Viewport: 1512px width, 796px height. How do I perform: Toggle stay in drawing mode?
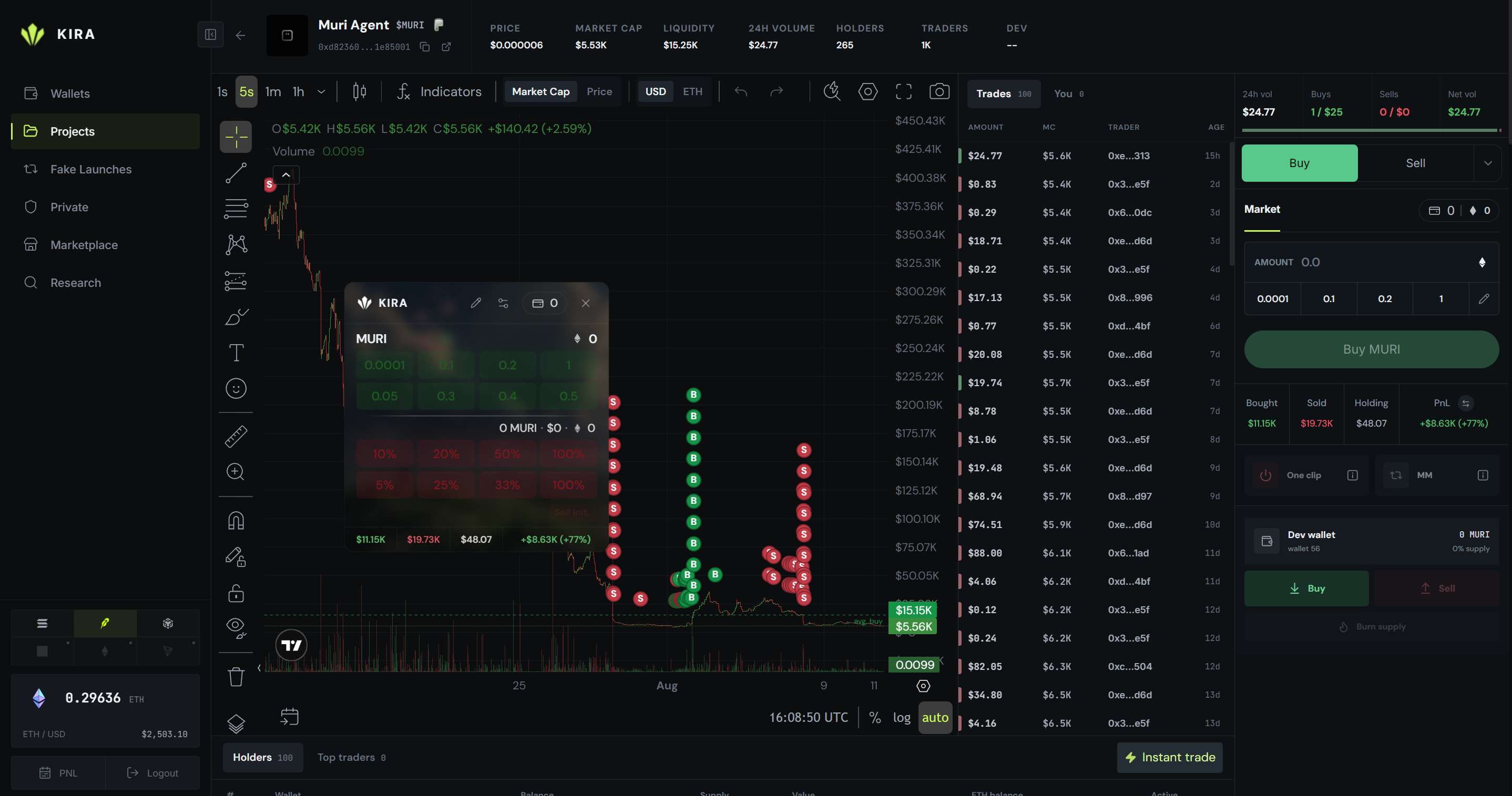pos(236,556)
